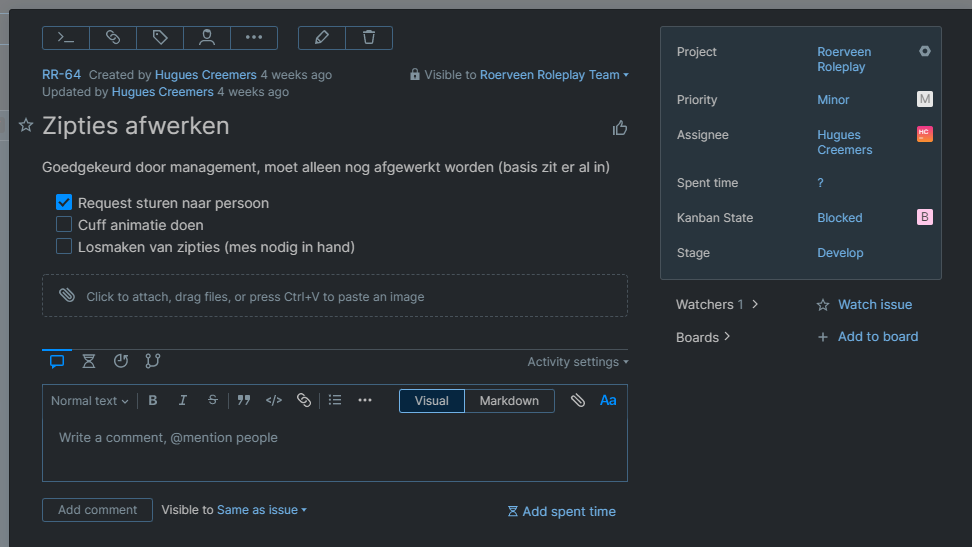Click the assignee person icon in toolbar
972x547 pixels.
(x=207, y=38)
